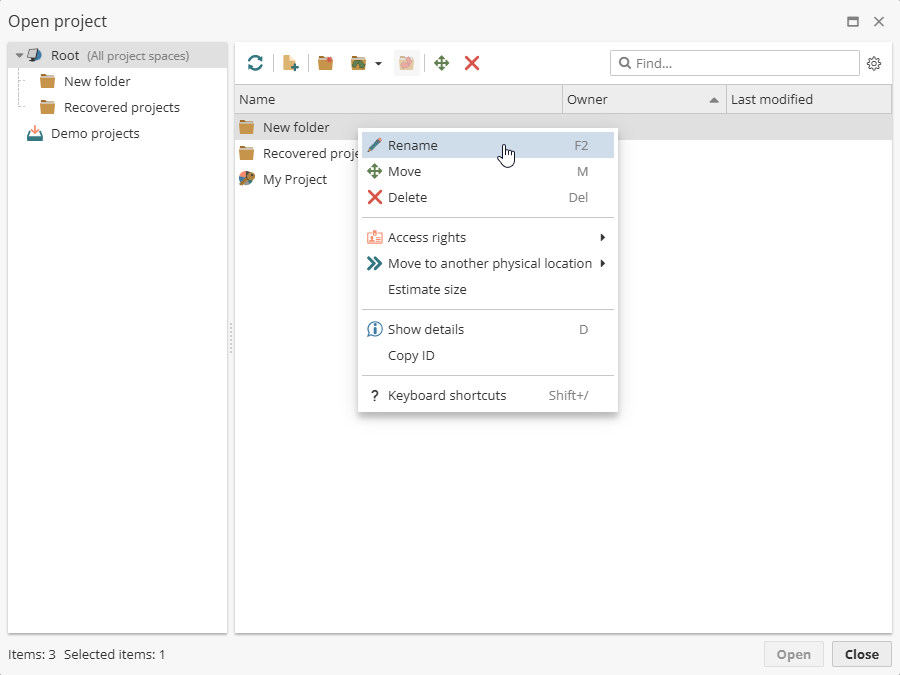Click the My Project palette icon

pos(247,179)
